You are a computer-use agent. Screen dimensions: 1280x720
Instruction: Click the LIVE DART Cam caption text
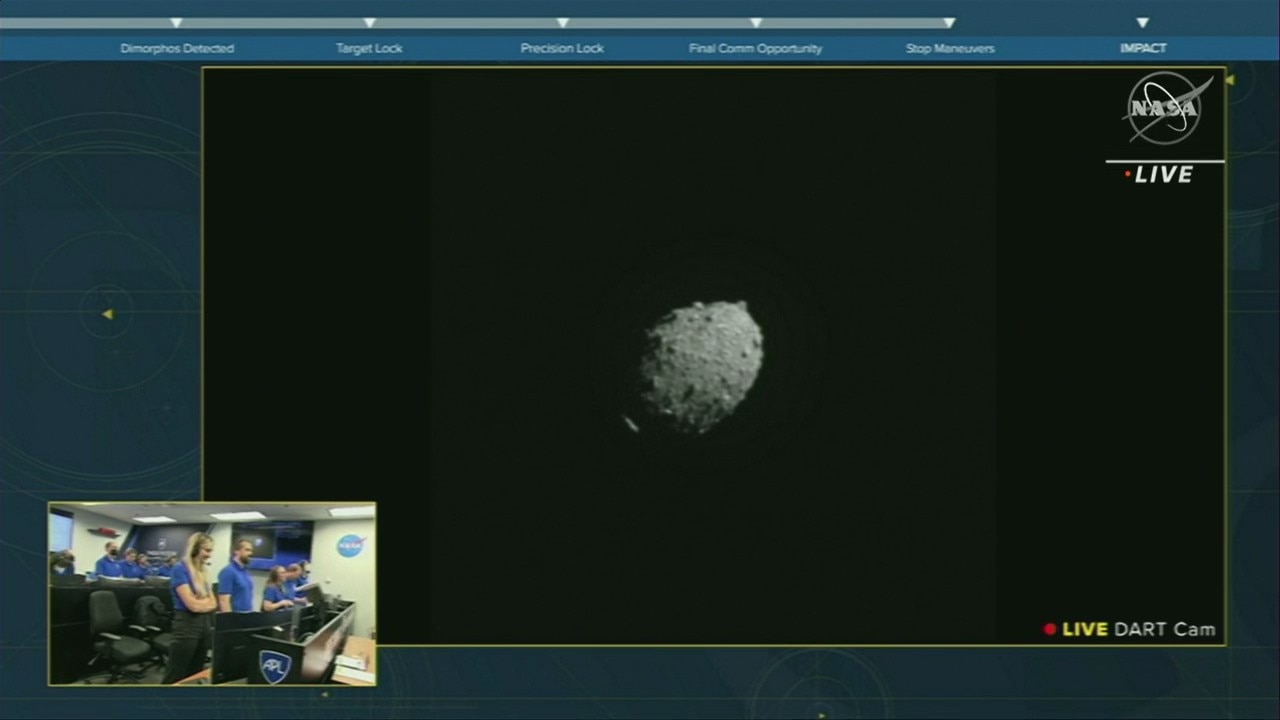click(1138, 629)
